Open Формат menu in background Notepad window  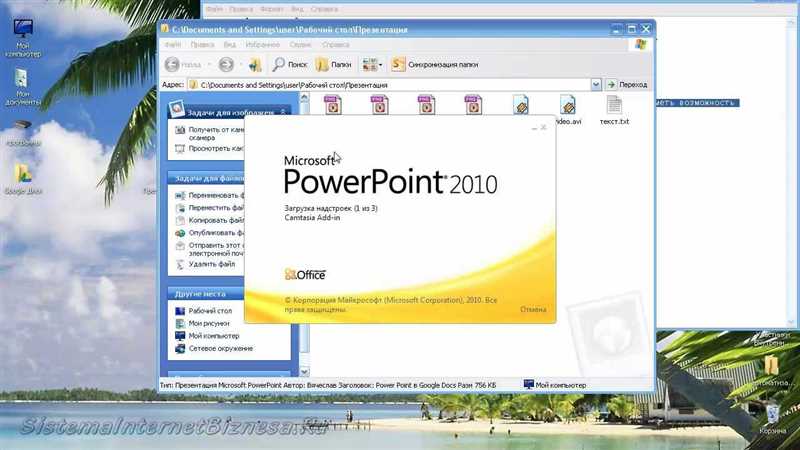[x=271, y=9]
